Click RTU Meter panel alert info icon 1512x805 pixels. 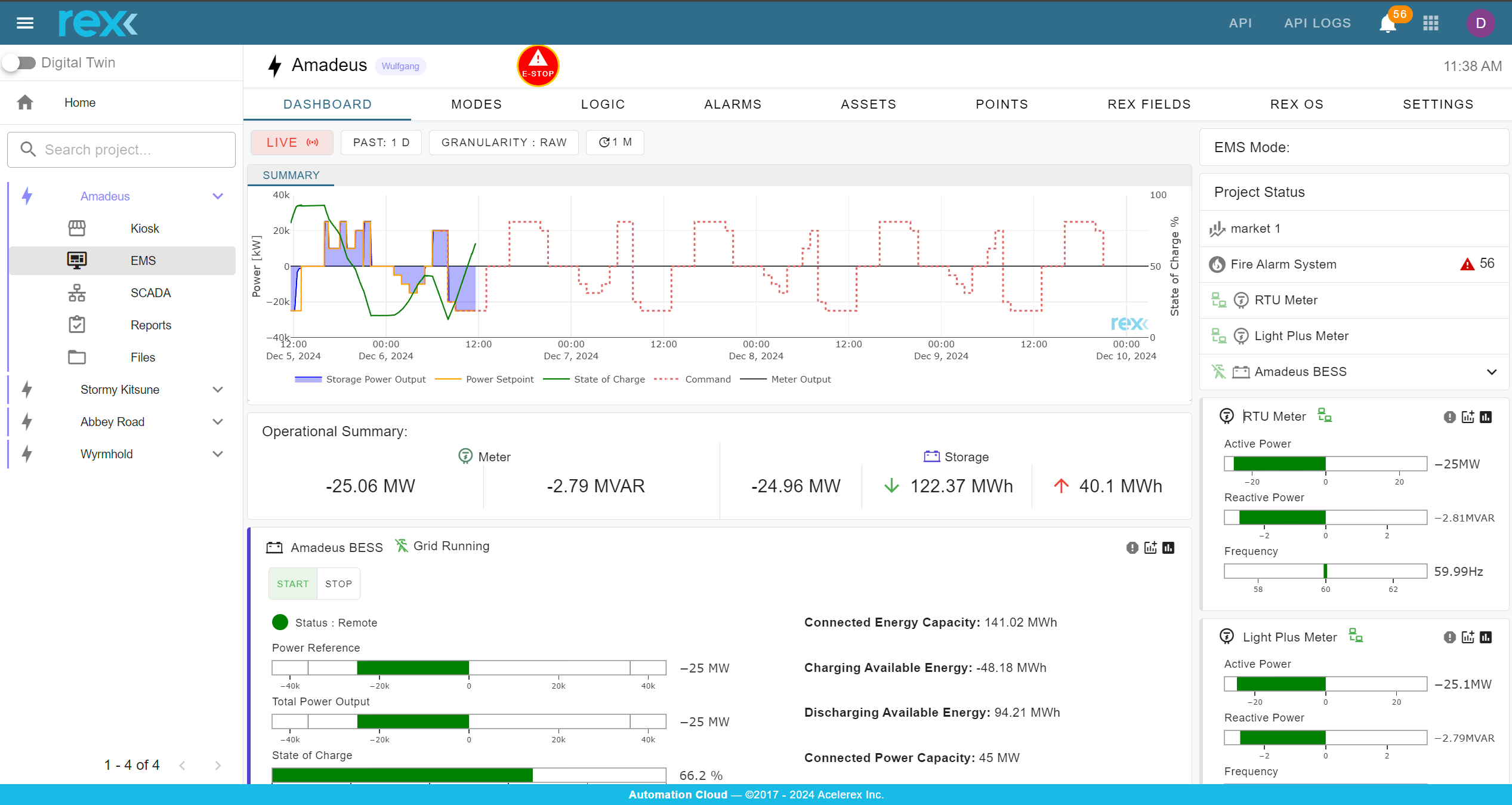[1449, 417]
